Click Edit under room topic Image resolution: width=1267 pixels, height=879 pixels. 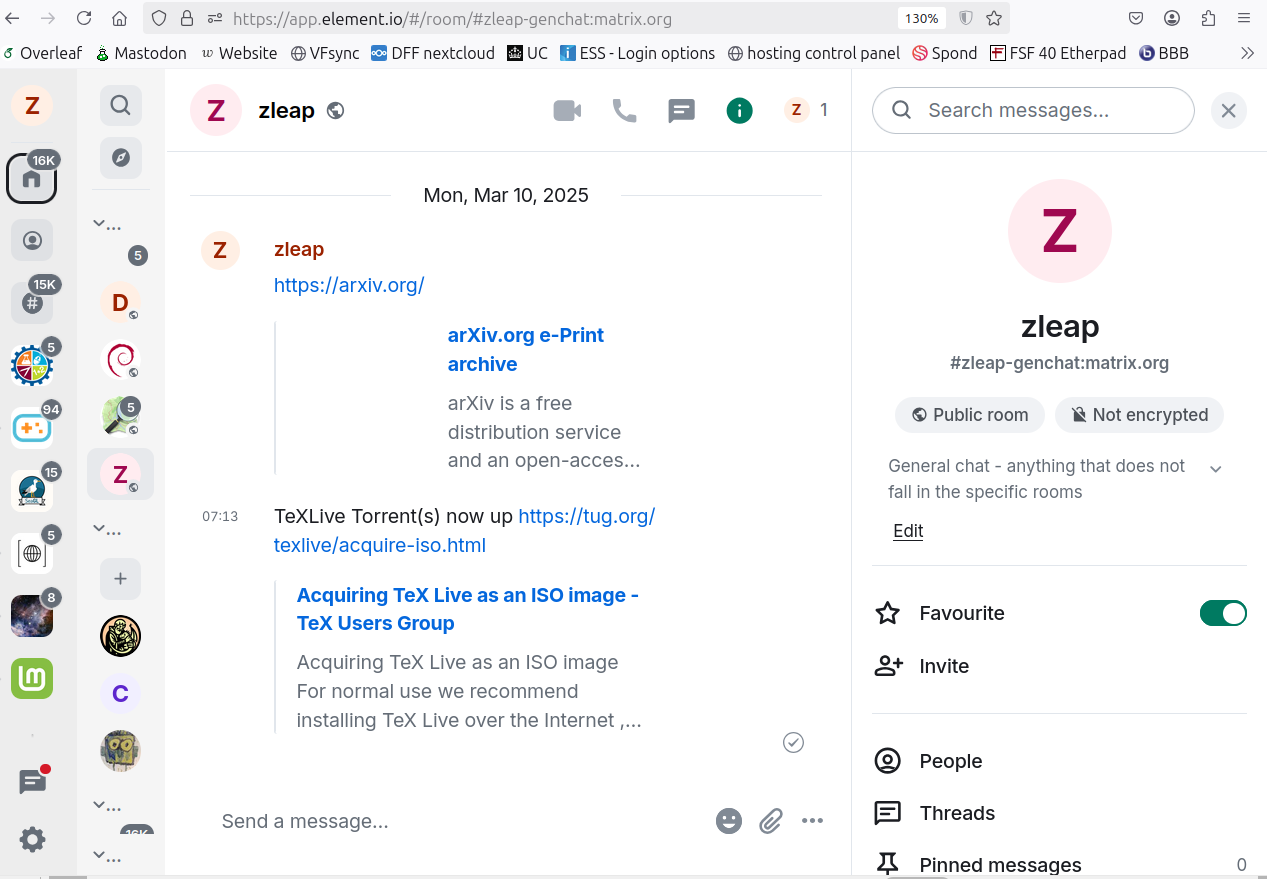pos(908,531)
